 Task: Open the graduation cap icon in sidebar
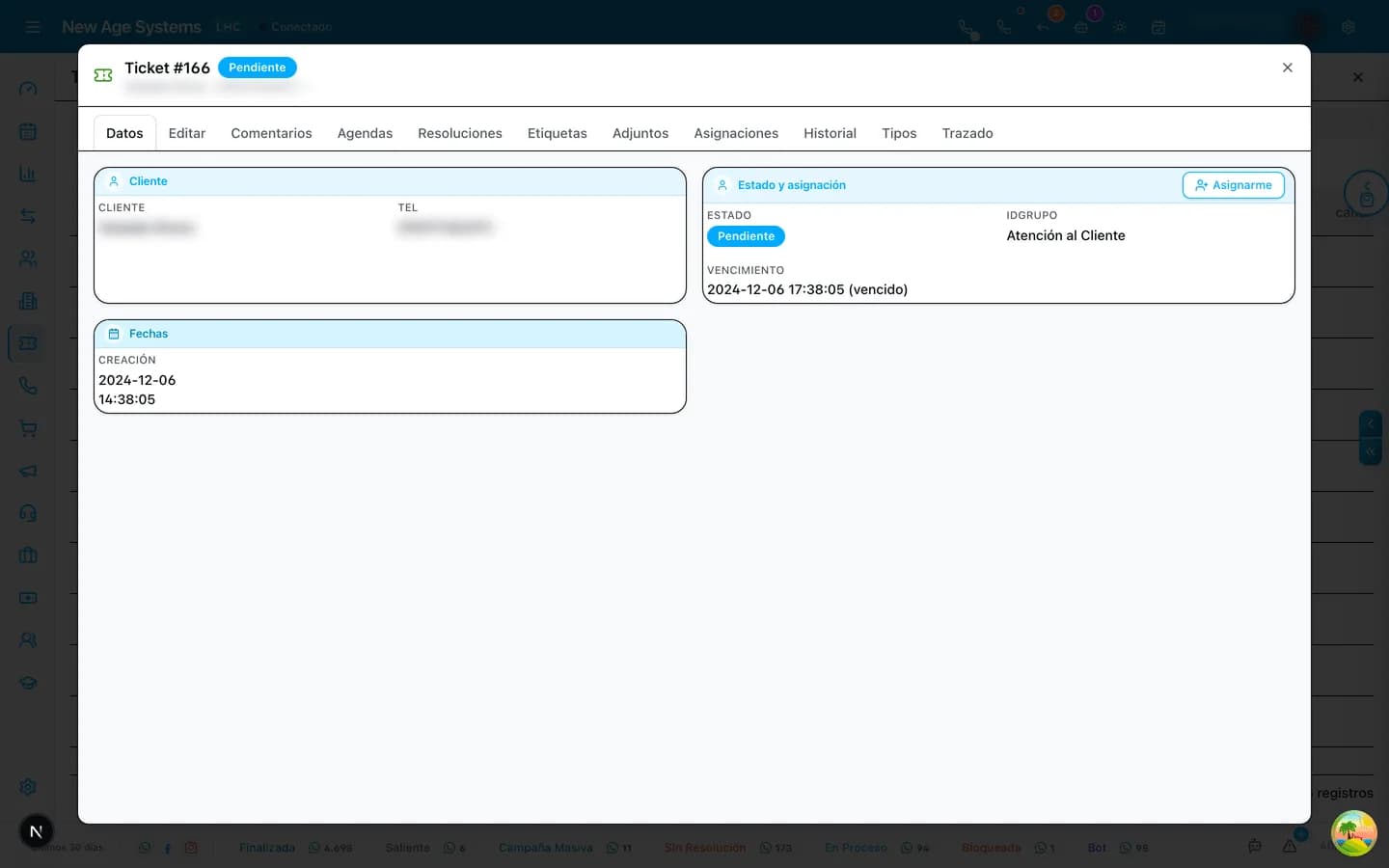(x=28, y=683)
